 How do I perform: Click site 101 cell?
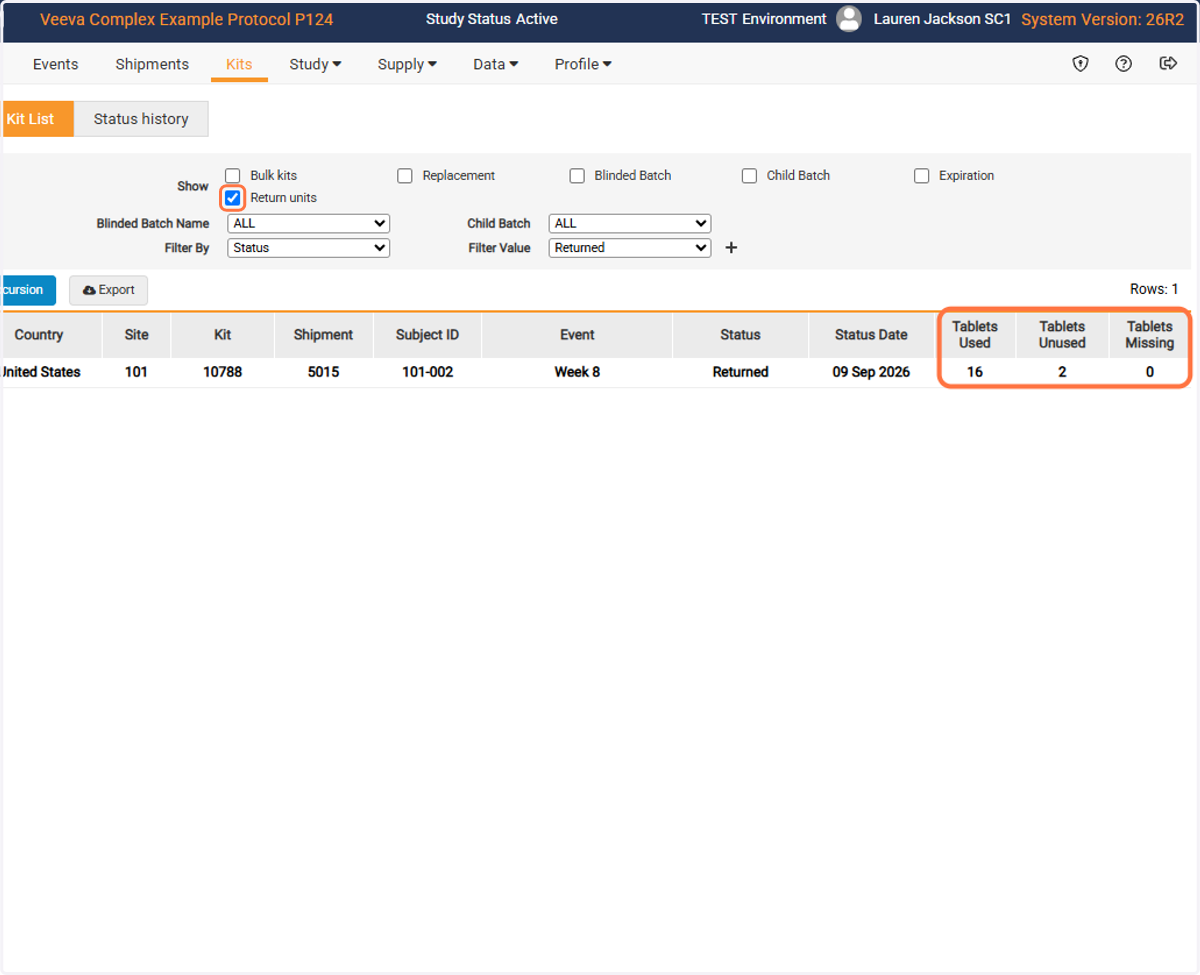136,372
